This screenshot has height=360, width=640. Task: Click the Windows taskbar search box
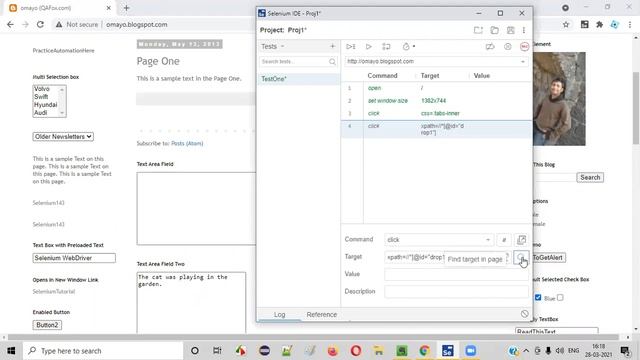point(103,351)
